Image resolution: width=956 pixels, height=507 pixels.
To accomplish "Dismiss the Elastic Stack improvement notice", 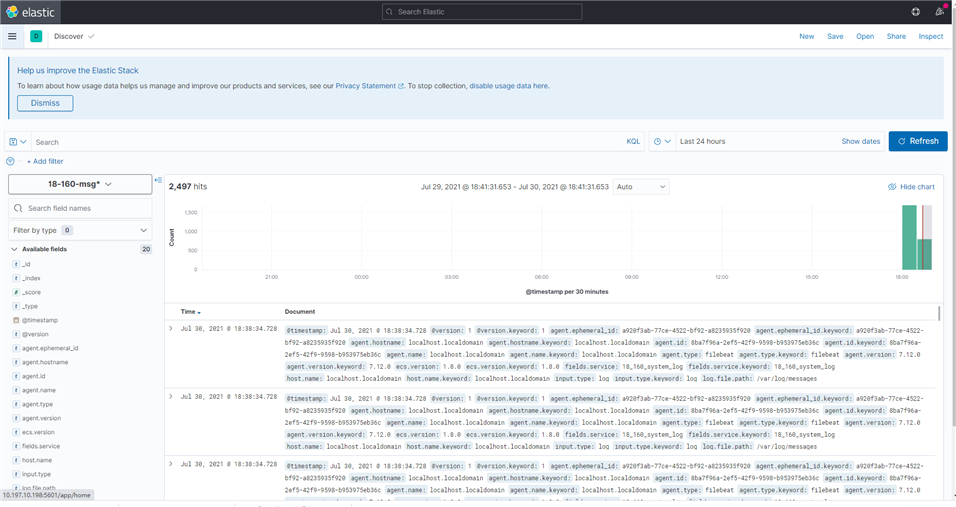I will (45, 103).
